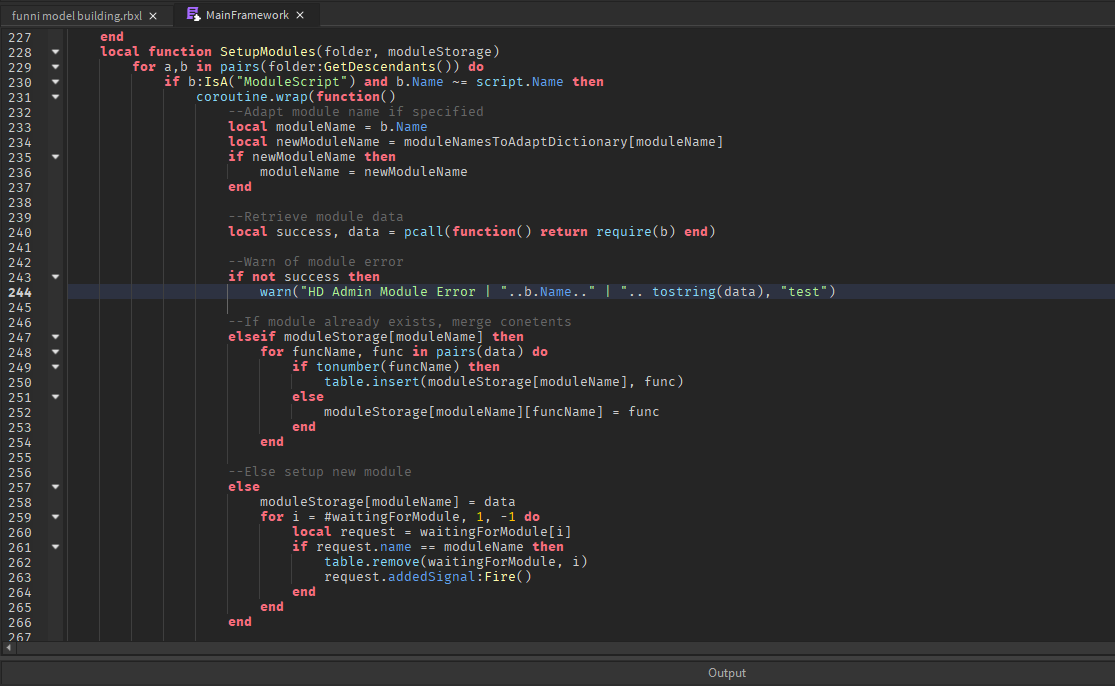Collapse the waitingForModule for loop at line 259
The height and width of the screenshot is (686, 1115).
click(55, 516)
